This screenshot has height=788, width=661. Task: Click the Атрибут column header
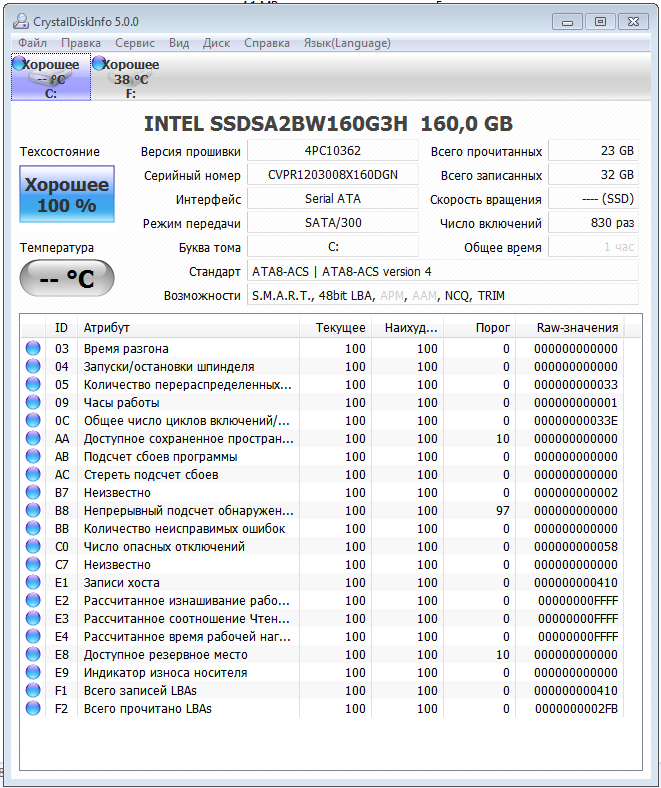pyautogui.click(x=188, y=328)
